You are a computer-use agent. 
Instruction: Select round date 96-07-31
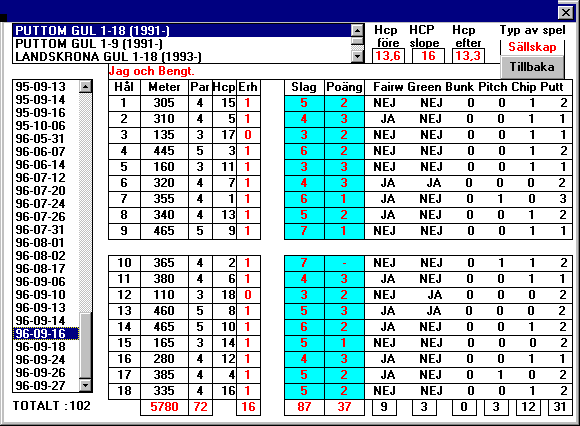click(x=46, y=229)
